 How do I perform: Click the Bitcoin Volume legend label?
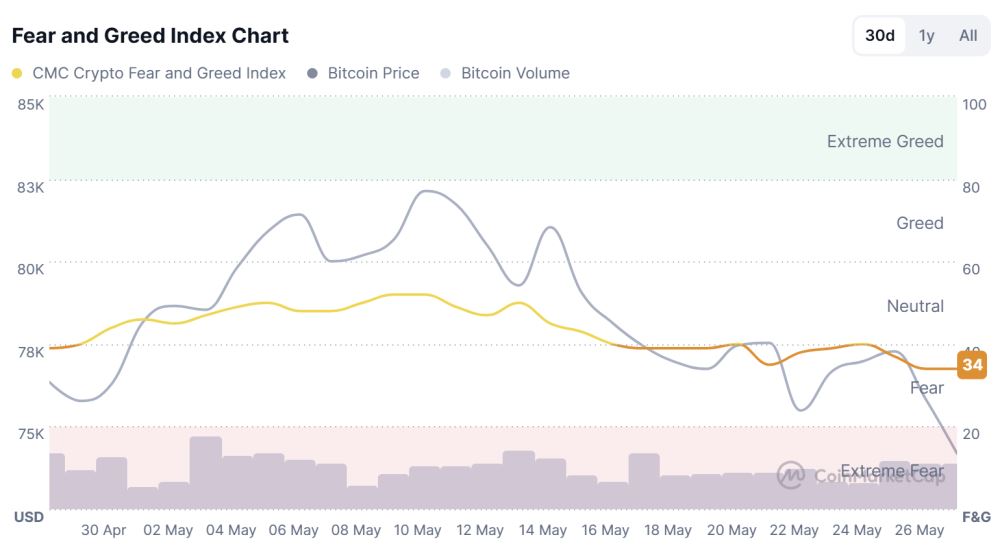[515, 73]
